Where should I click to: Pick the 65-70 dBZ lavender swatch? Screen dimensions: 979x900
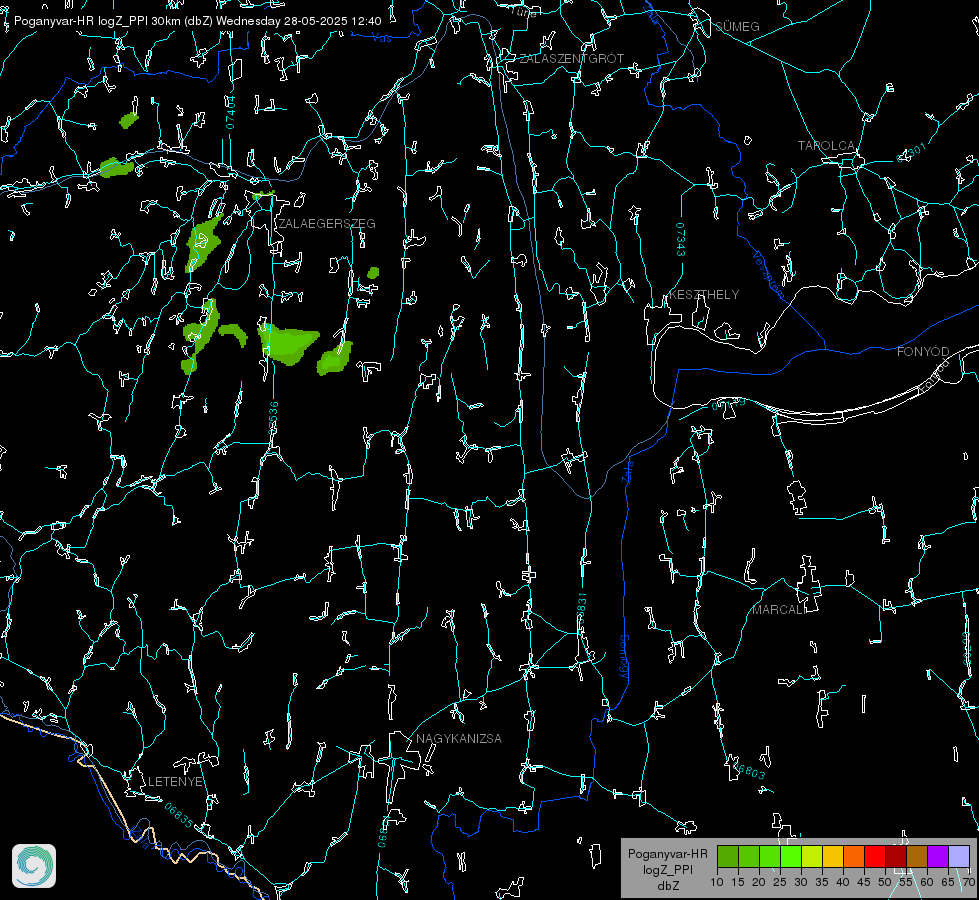[958, 856]
